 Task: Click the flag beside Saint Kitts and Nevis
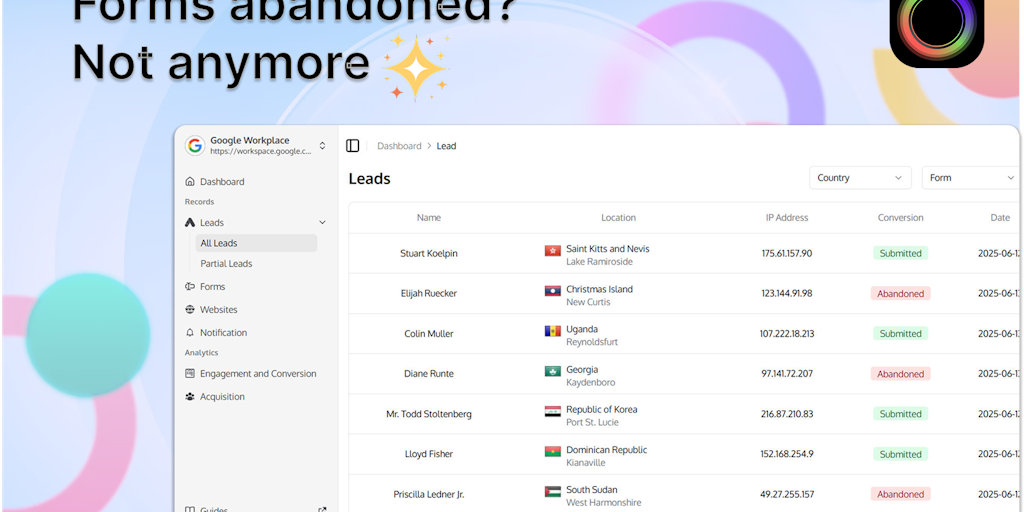(553, 251)
